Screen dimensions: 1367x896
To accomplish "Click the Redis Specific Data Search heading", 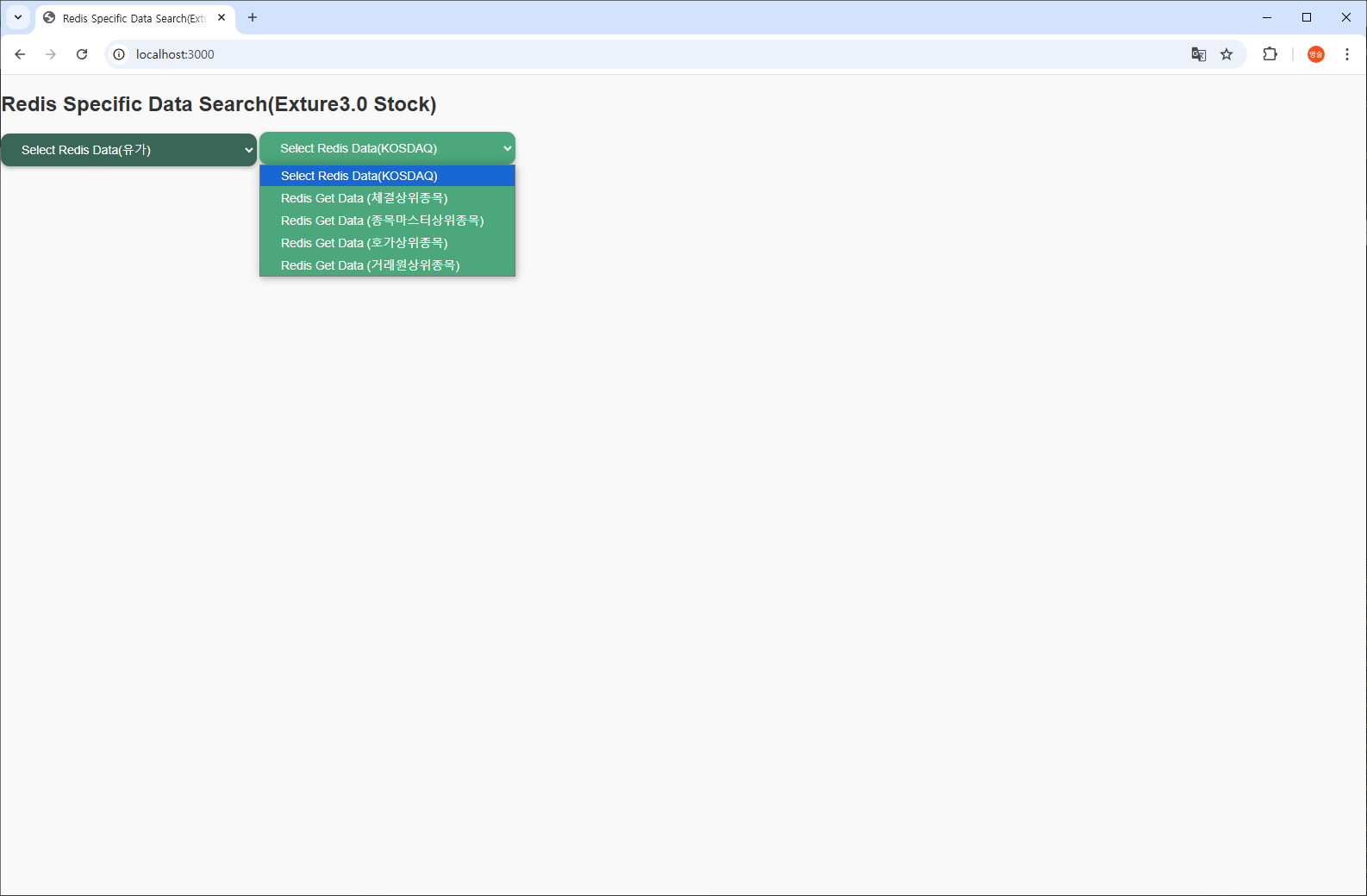I will tap(219, 104).
